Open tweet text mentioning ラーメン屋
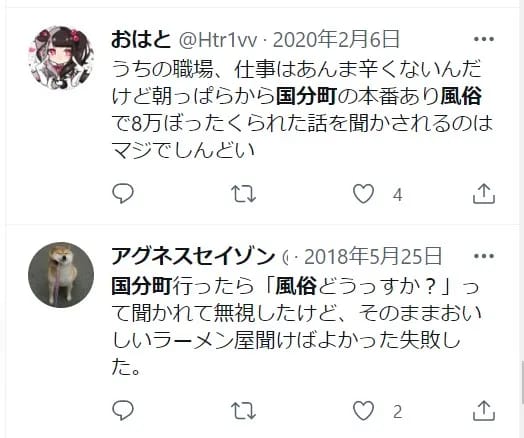Viewport: 524px width, 438px height. pos(295,326)
